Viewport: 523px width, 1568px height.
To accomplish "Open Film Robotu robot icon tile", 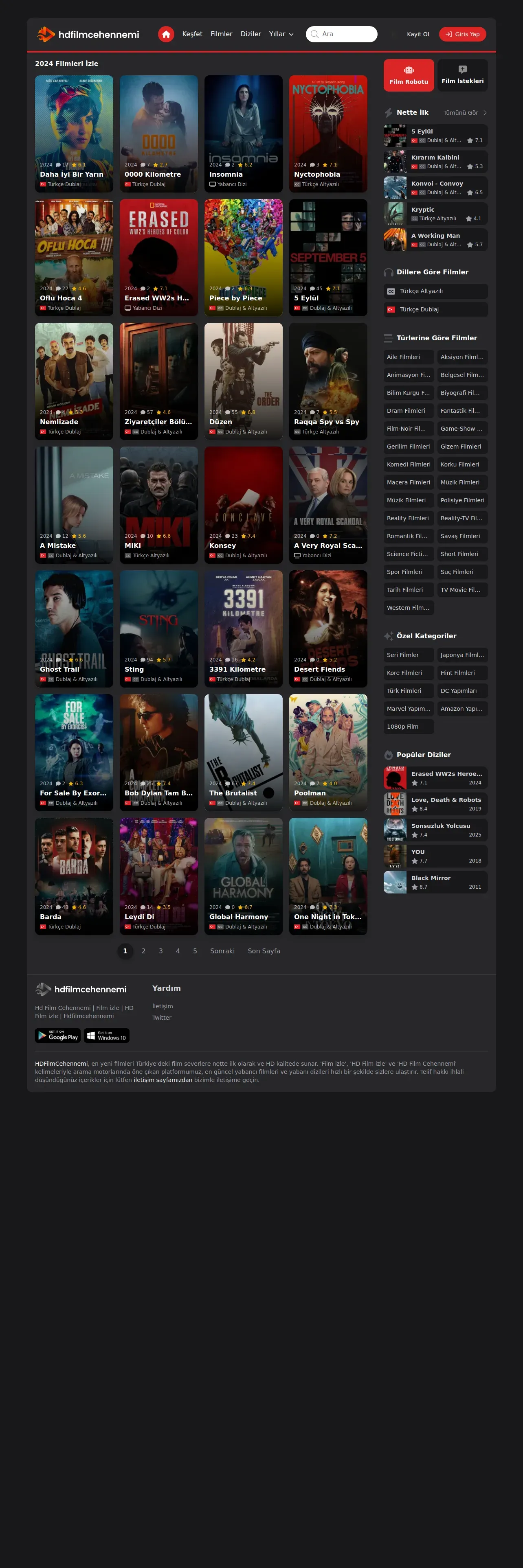I will point(409,75).
